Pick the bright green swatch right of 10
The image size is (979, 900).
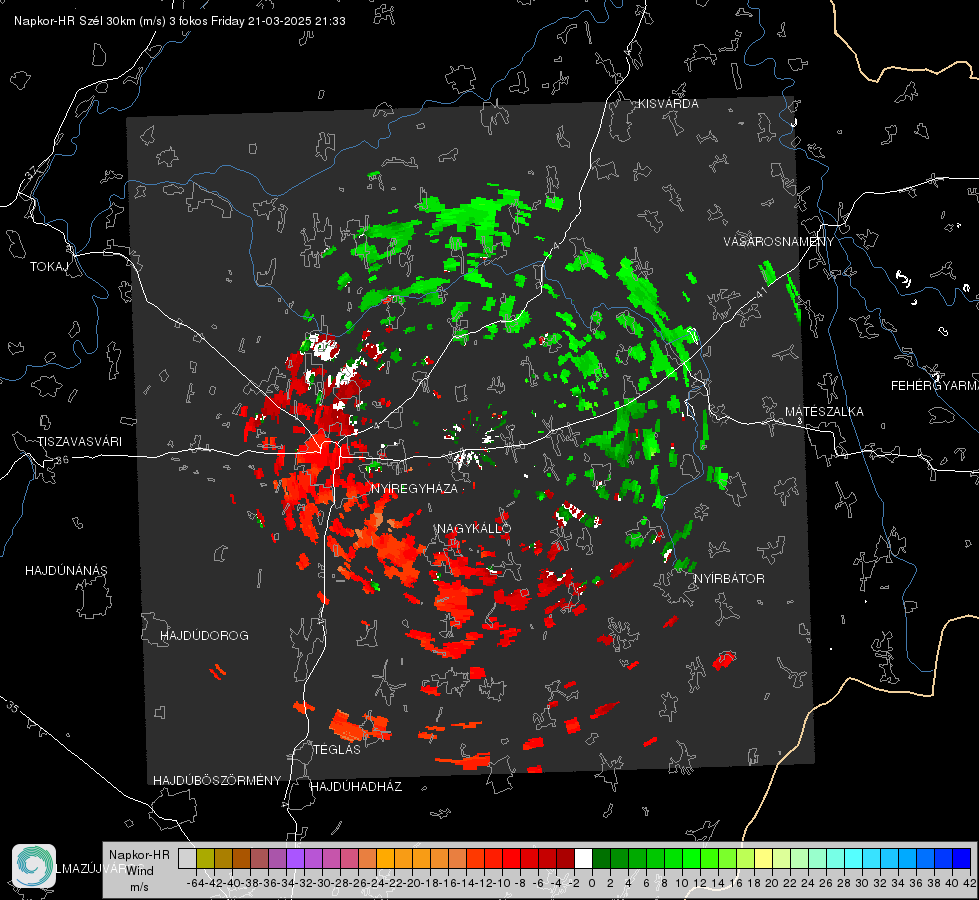point(691,858)
